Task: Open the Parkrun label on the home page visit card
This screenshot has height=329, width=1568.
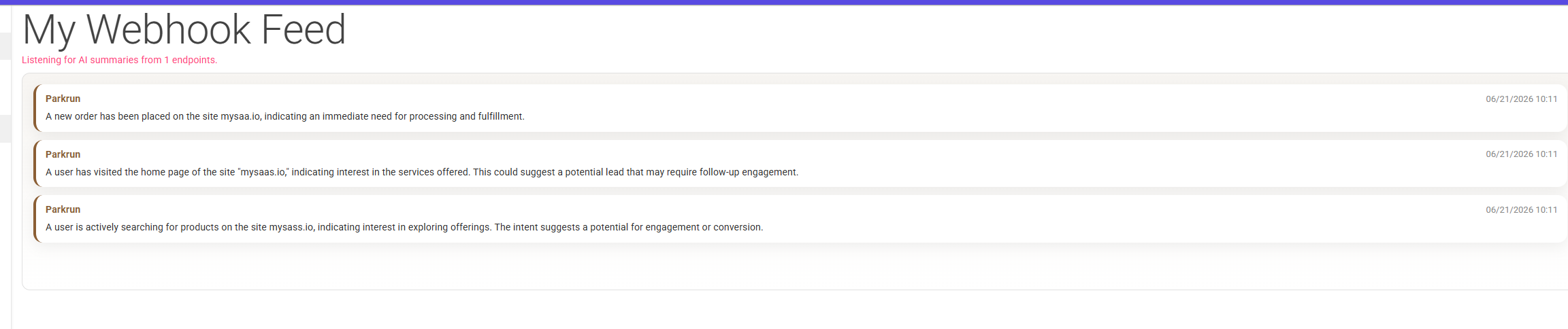Action: tap(63, 154)
